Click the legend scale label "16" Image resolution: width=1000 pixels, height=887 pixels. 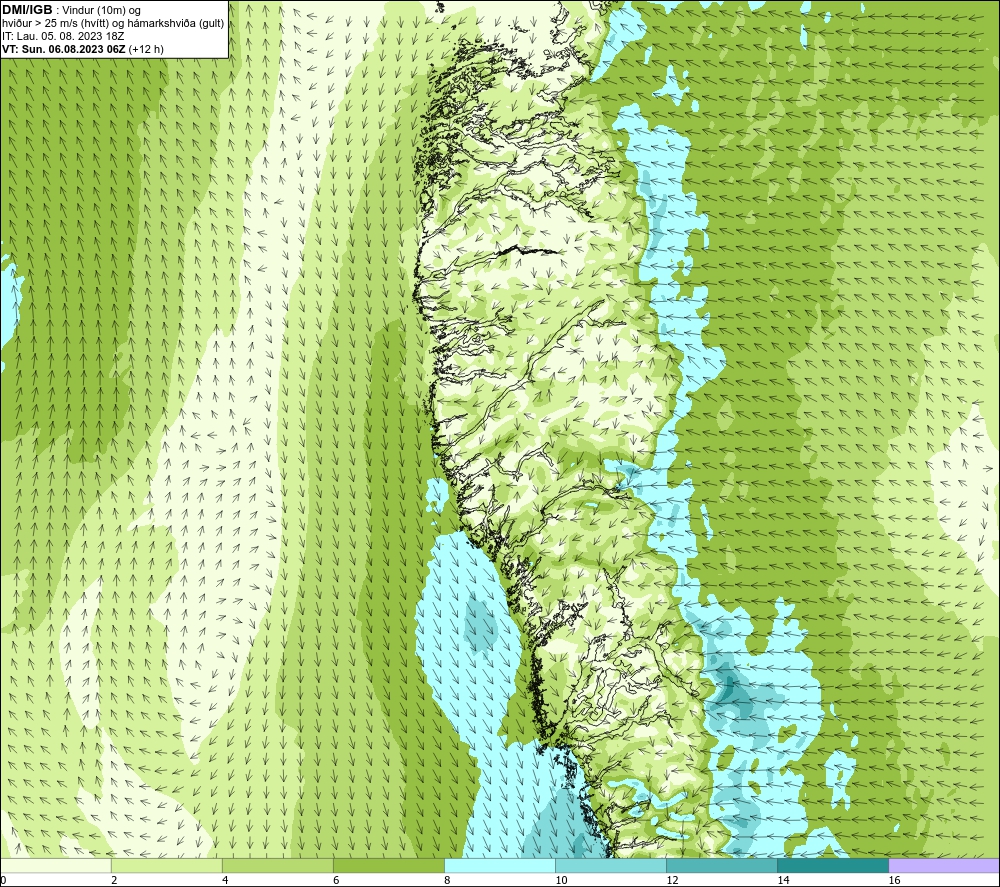894,881
